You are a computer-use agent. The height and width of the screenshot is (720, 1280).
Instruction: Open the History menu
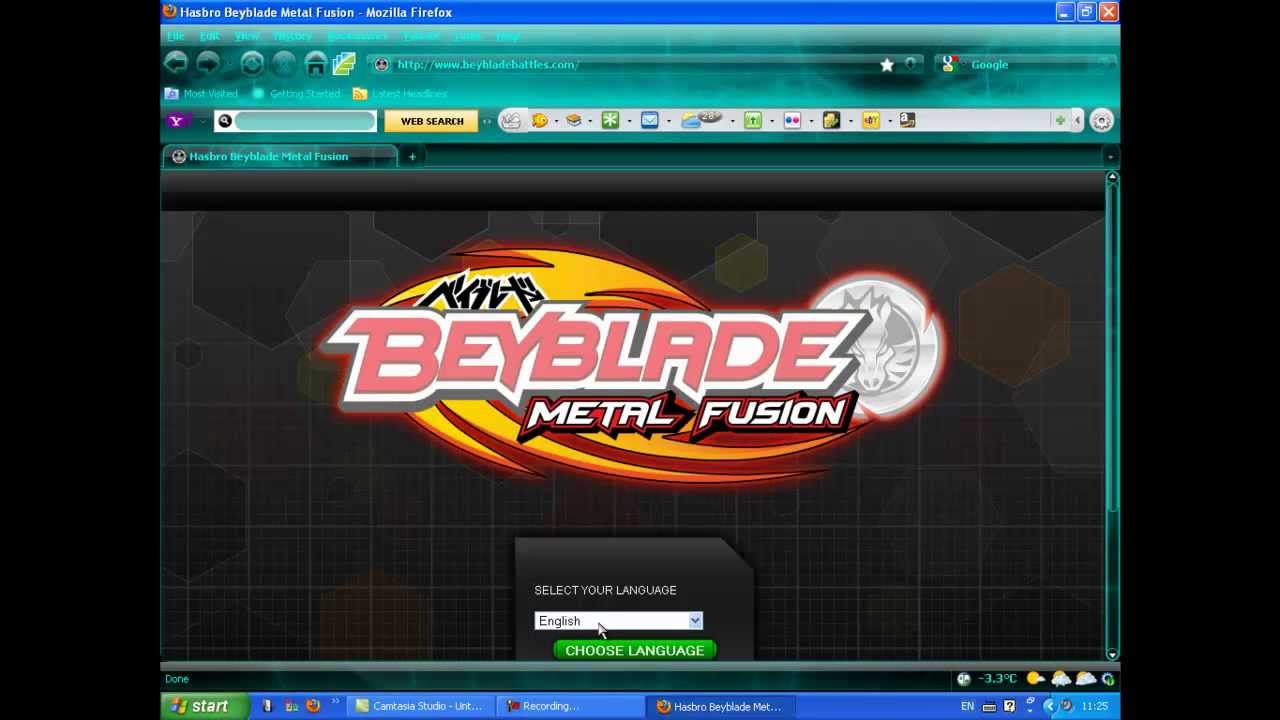point(293,36)
